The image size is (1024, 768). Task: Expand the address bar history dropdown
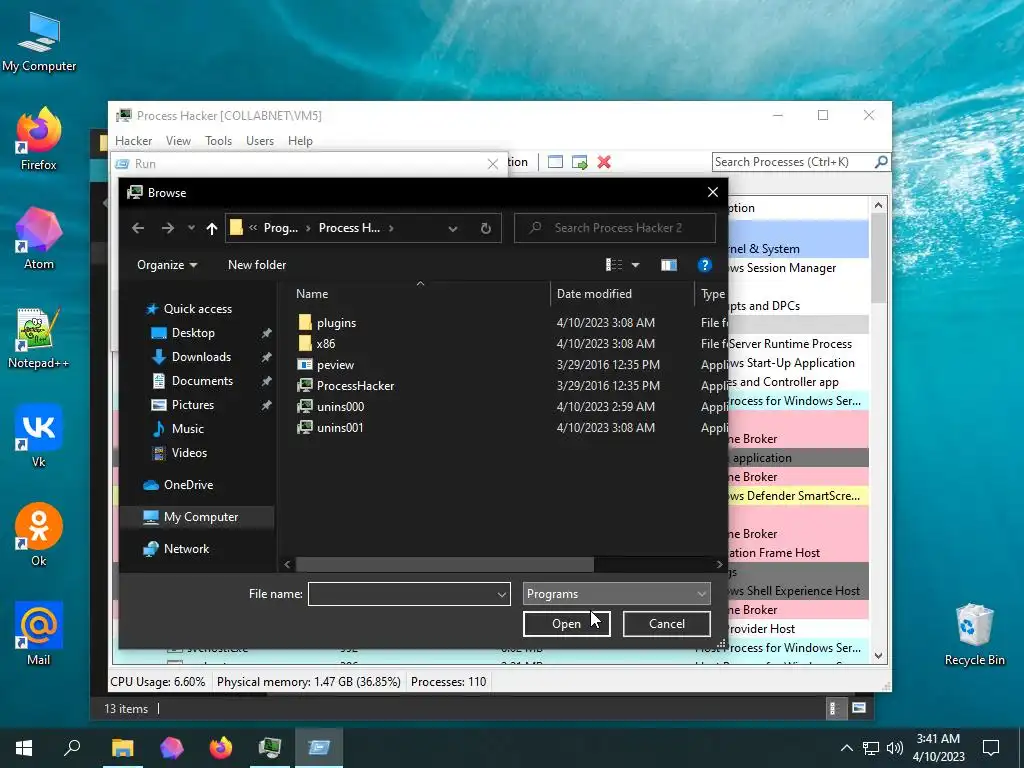coord(453,228)
